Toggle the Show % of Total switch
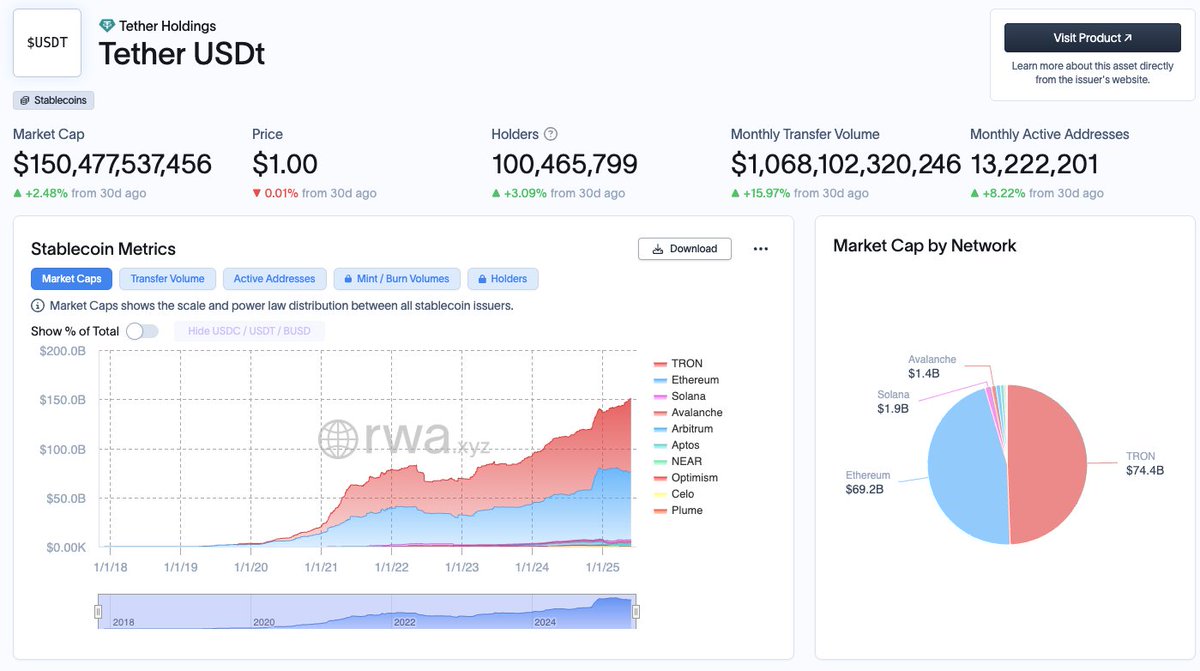1200x671 pixels. coord(142,331)
